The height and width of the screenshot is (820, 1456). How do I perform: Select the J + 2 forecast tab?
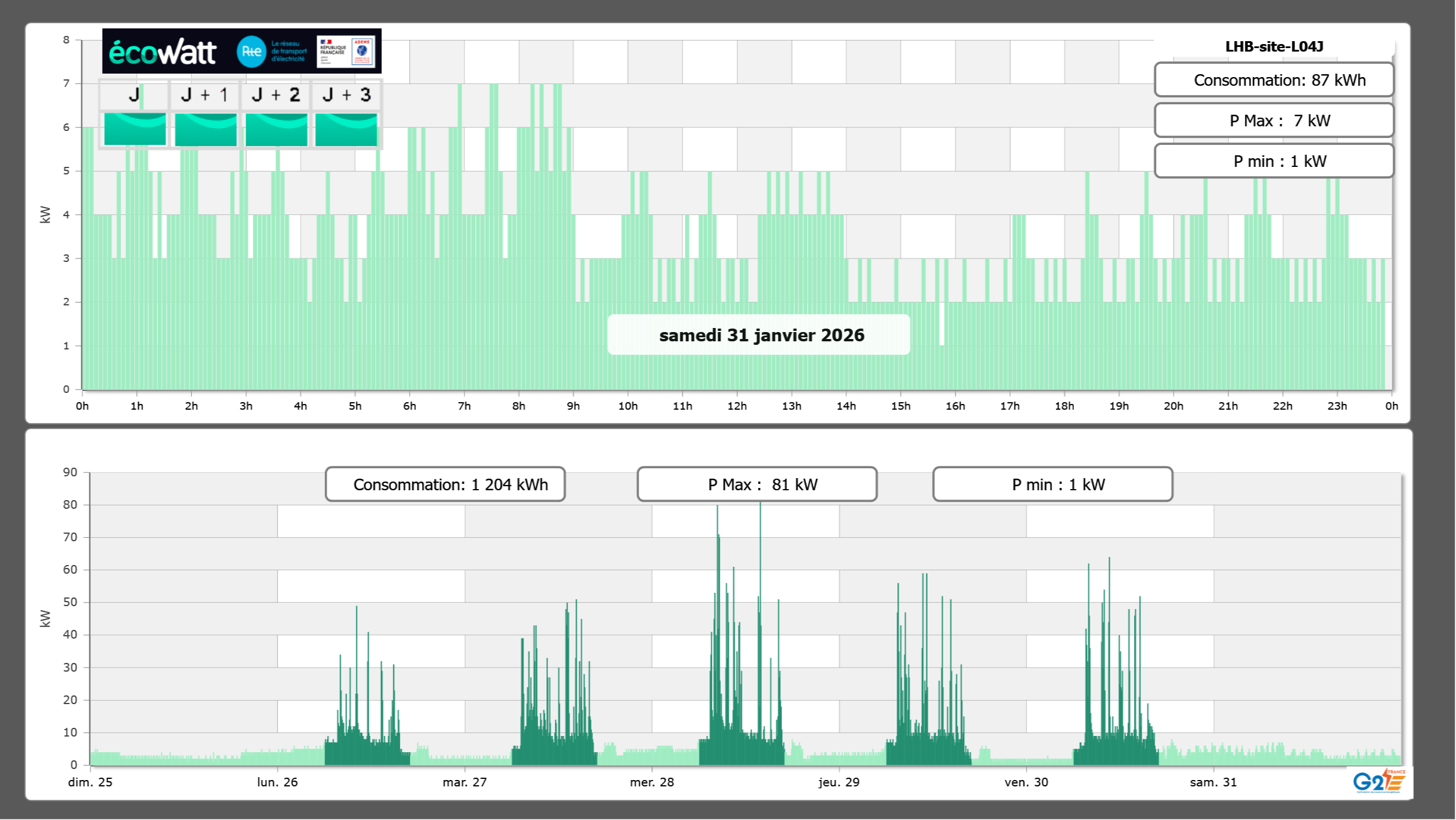275,95
